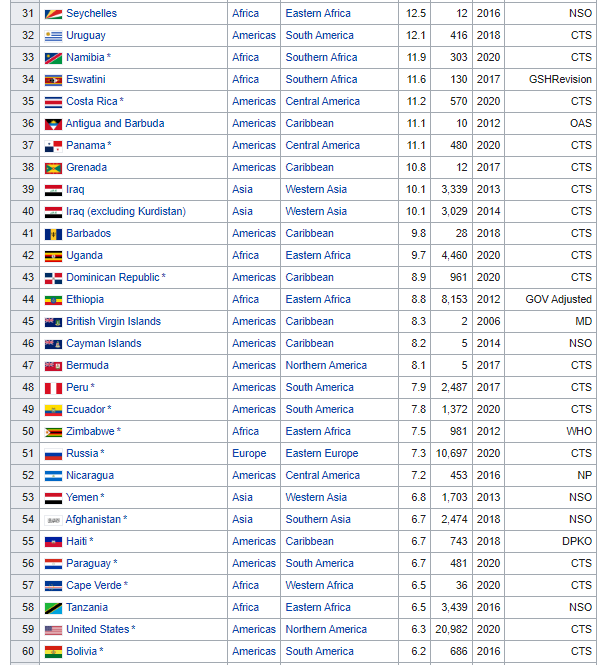602x665 pixels.
Task: Click Americas link in Barbados row
Action: pos(254,233)
